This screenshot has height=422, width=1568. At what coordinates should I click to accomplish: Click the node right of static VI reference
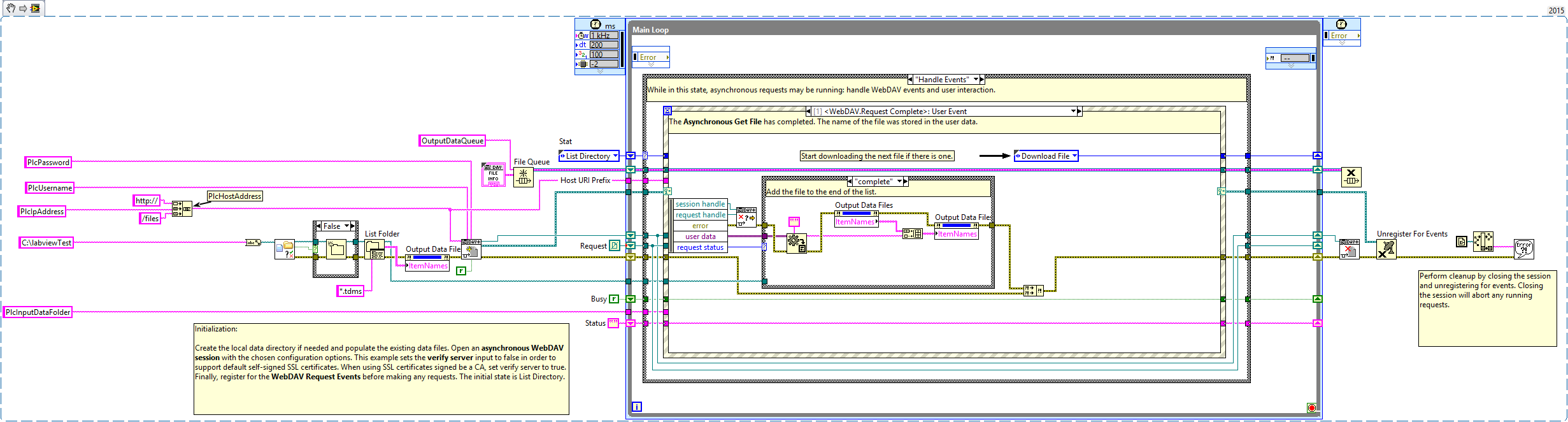(x=1483, y=242)
